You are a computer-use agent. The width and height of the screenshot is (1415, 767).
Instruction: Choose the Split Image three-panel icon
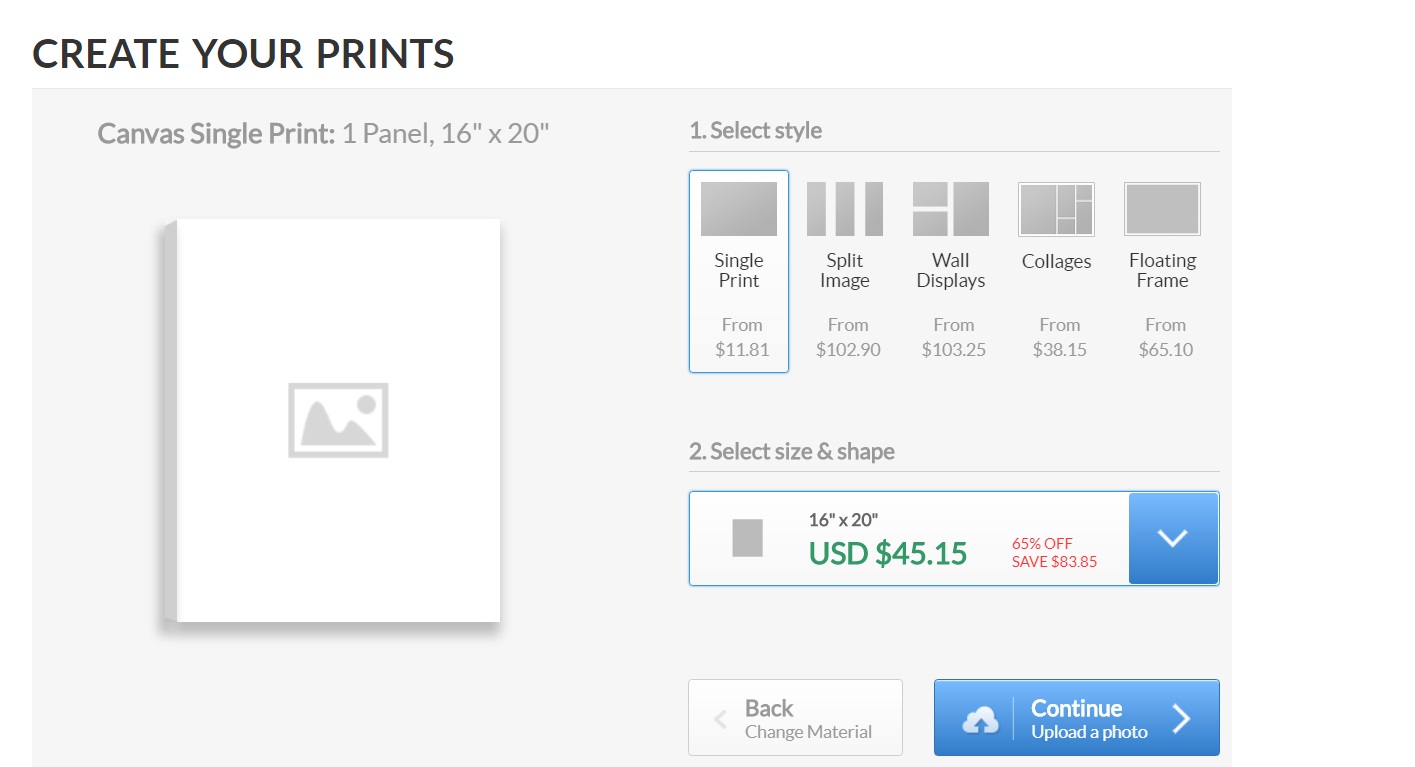[845, 209]
